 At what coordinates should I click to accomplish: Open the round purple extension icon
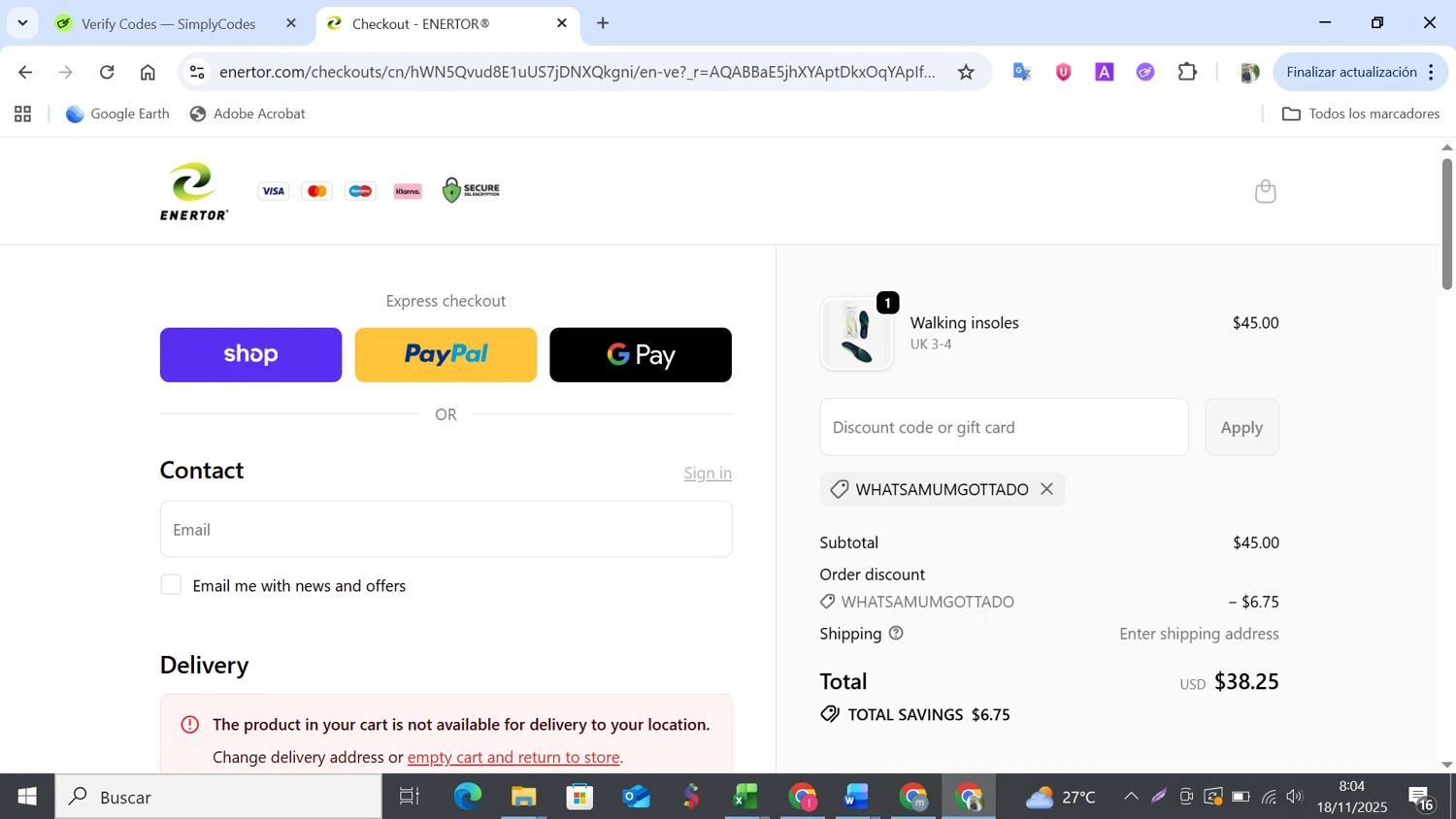pyautogui.click(x=1145, y=72)
